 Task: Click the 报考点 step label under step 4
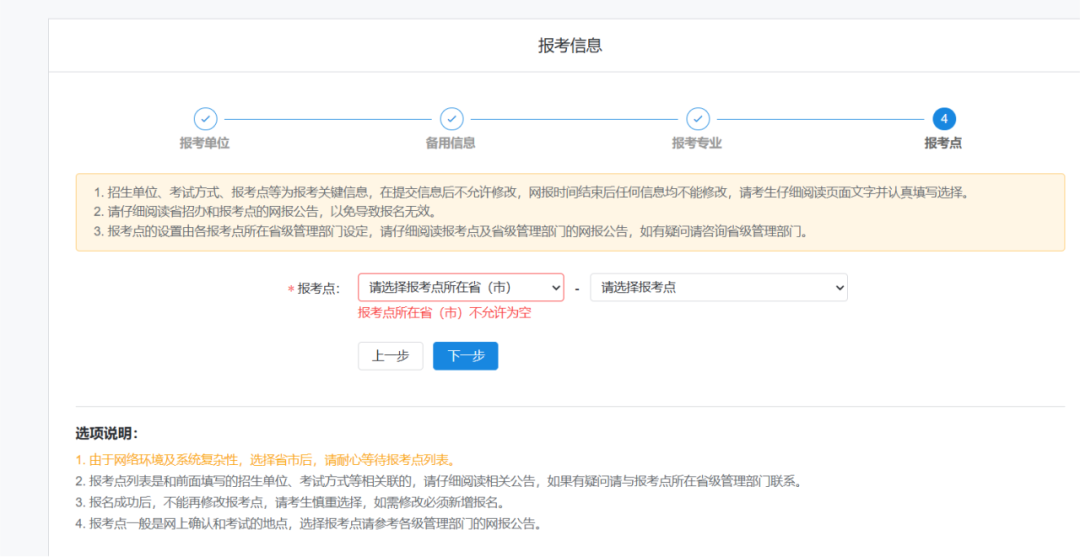(x=943, y=143)
